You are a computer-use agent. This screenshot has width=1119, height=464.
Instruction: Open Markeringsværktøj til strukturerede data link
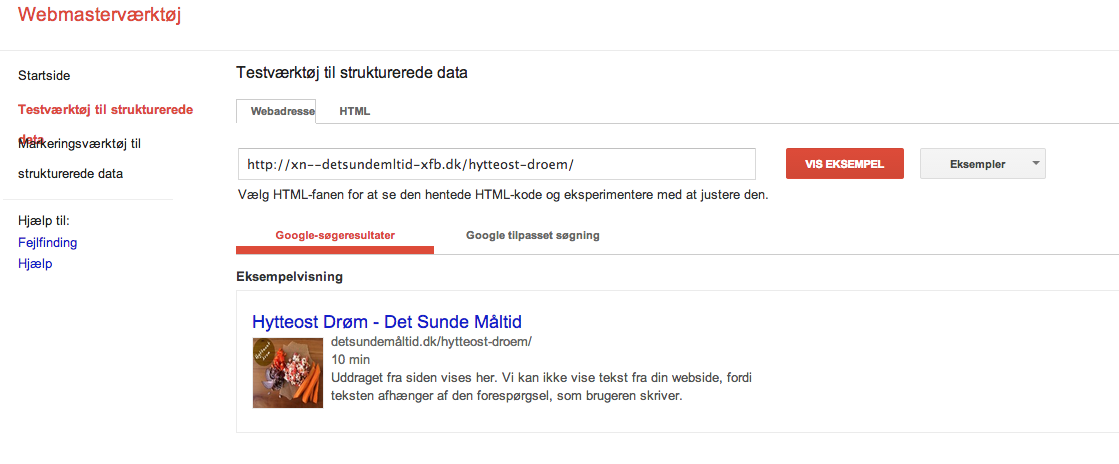[79, 158]
